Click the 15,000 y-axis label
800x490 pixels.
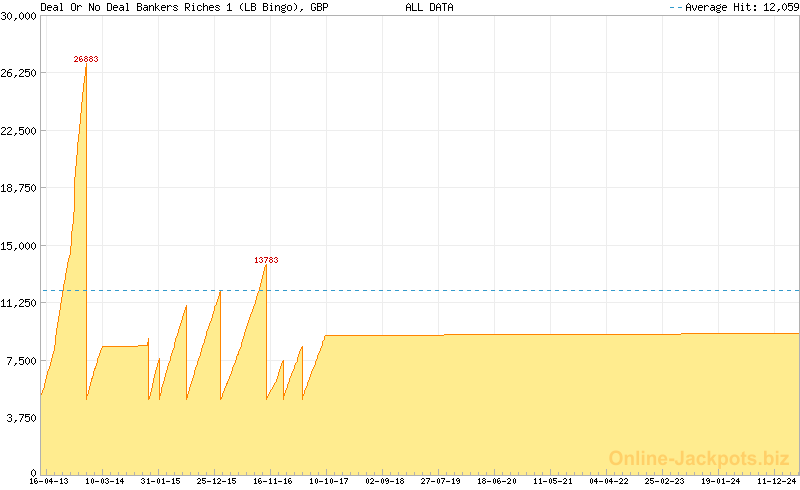[19, 245]
